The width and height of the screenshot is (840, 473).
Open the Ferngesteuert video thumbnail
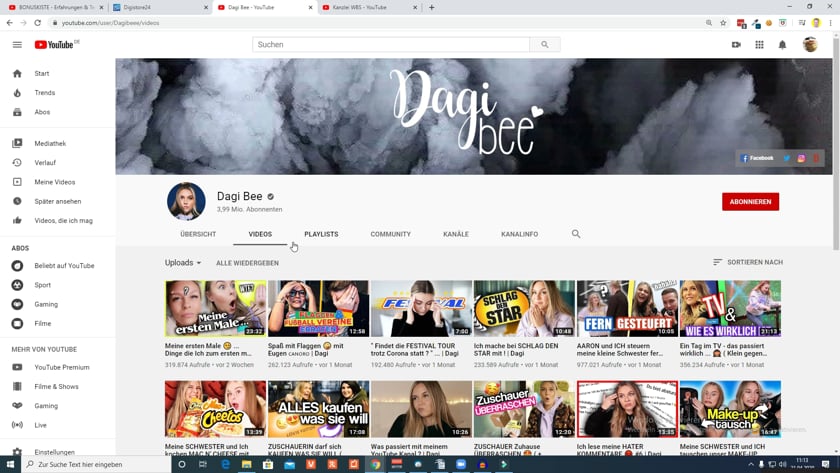(627, 309)
